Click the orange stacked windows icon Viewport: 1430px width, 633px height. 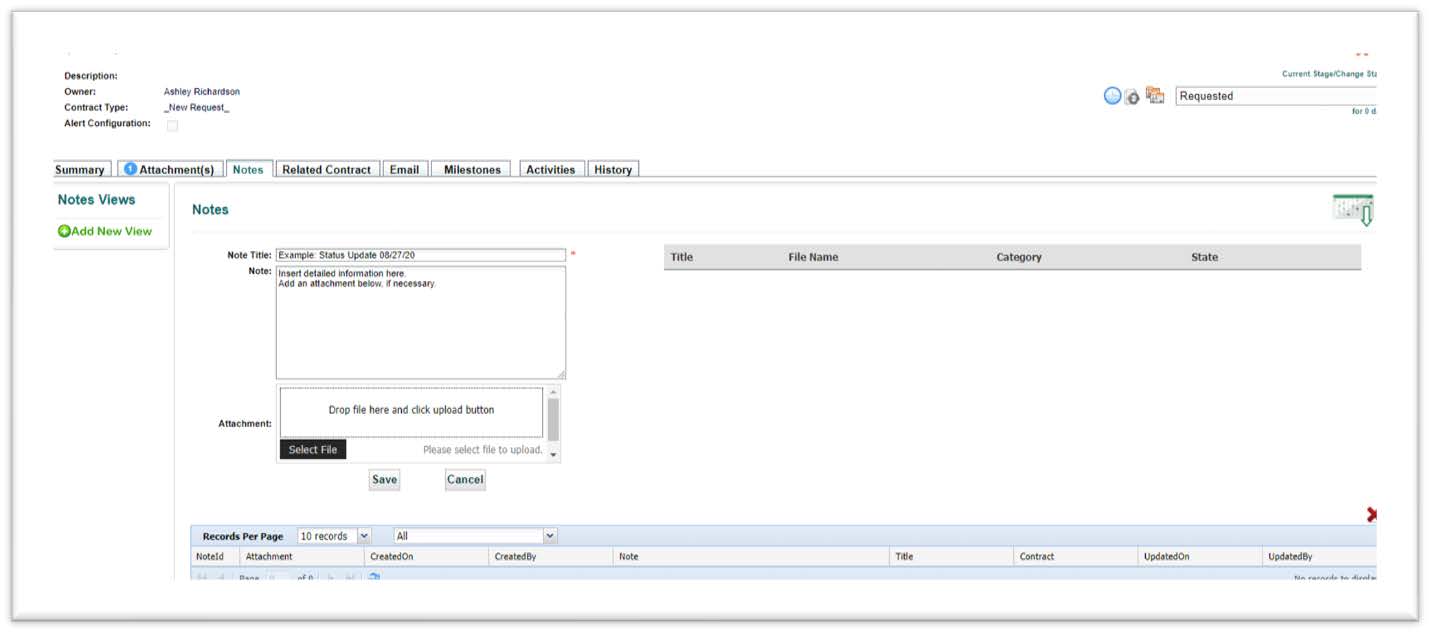(1155, 96)
